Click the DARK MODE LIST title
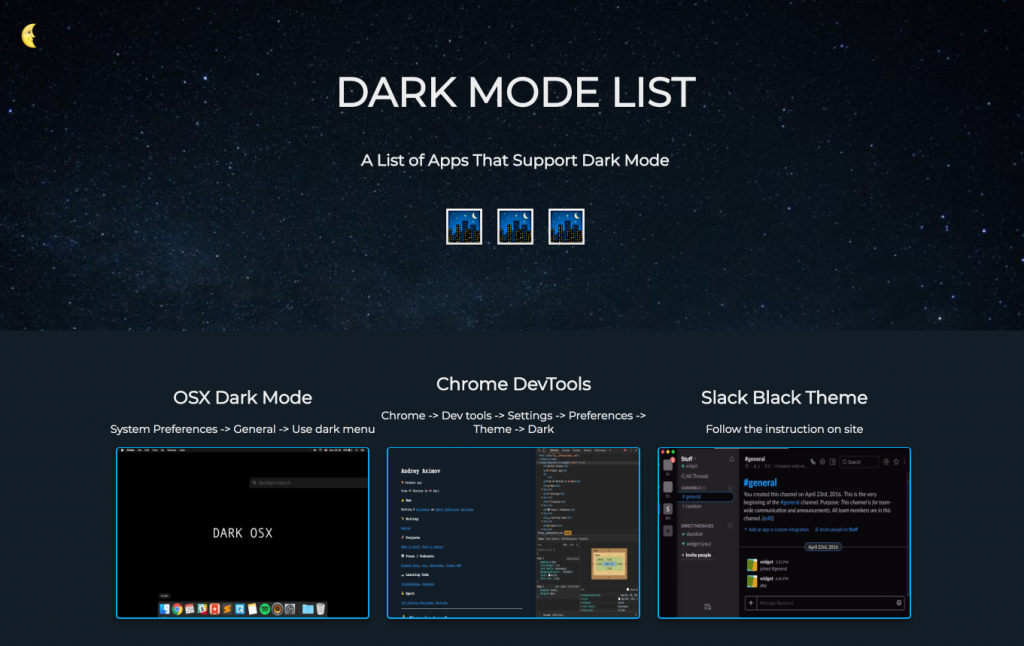This screenshot has height=646, width=1024. (x=515, y=92)
